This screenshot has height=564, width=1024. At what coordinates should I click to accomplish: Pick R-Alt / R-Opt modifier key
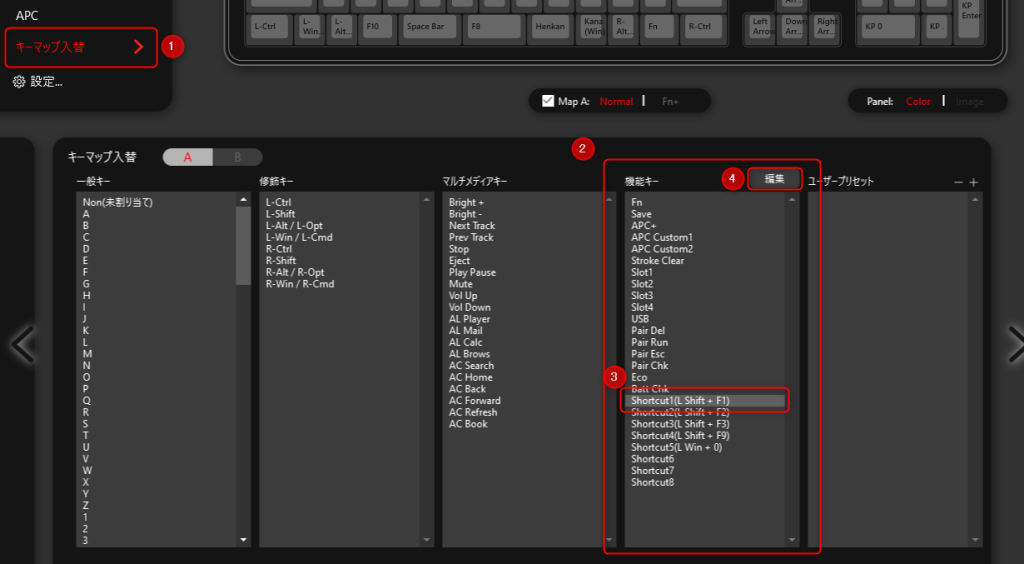293,272
